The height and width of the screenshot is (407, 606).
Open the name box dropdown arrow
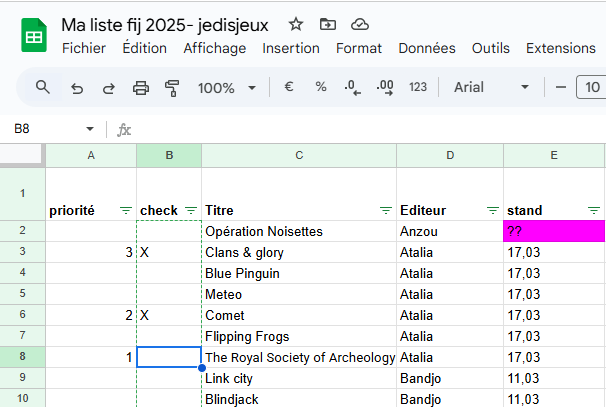(90, 129)
